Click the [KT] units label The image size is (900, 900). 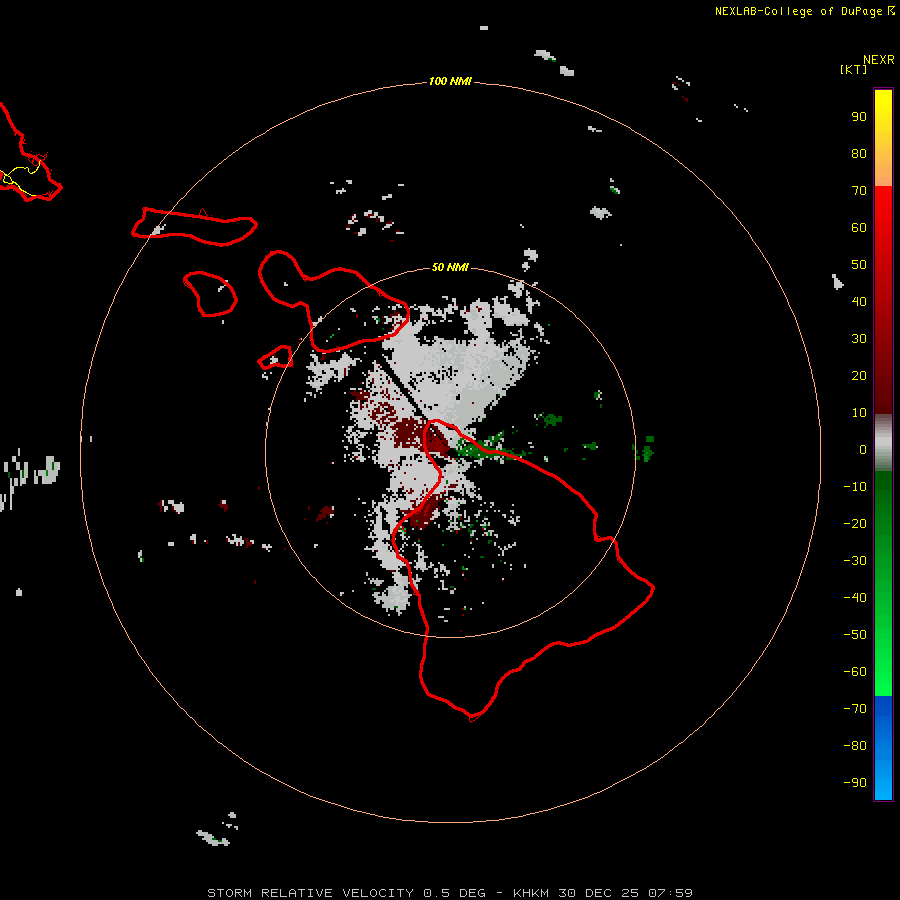(853, 69)
